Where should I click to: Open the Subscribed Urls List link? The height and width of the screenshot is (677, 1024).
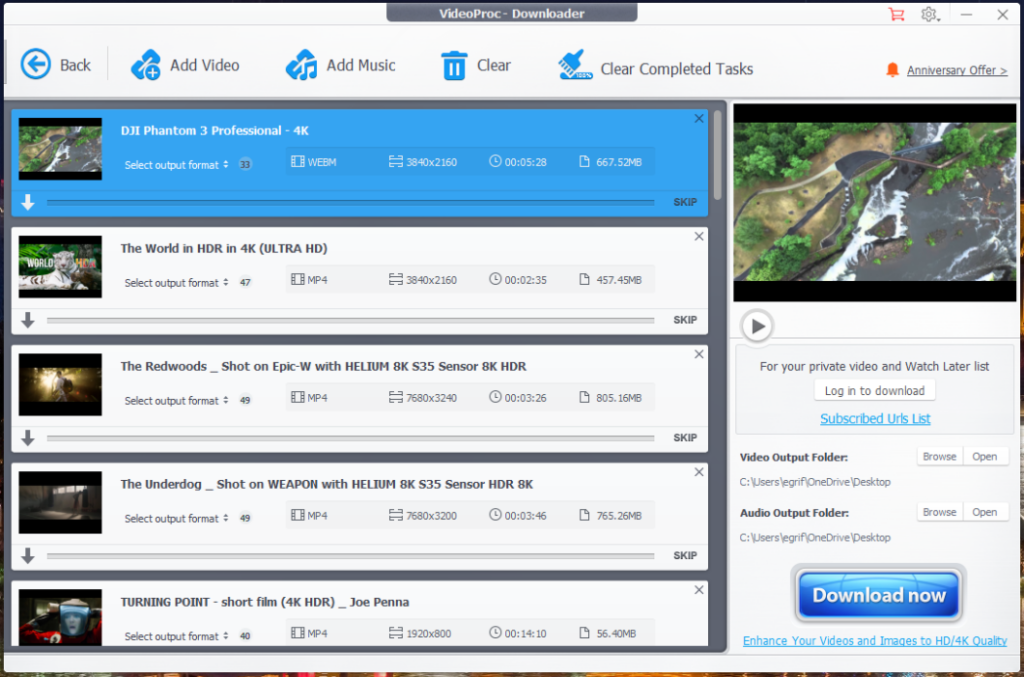coord(875,419)
